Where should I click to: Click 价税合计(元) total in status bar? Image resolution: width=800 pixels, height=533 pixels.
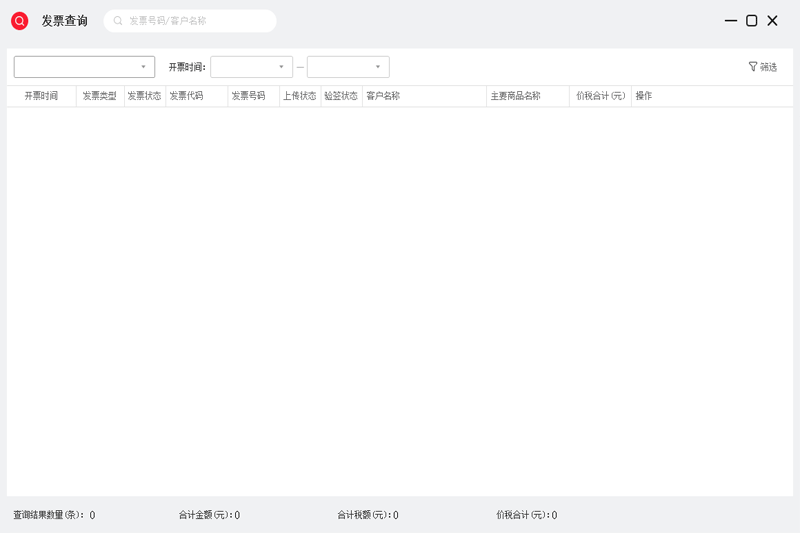point(527,515)
